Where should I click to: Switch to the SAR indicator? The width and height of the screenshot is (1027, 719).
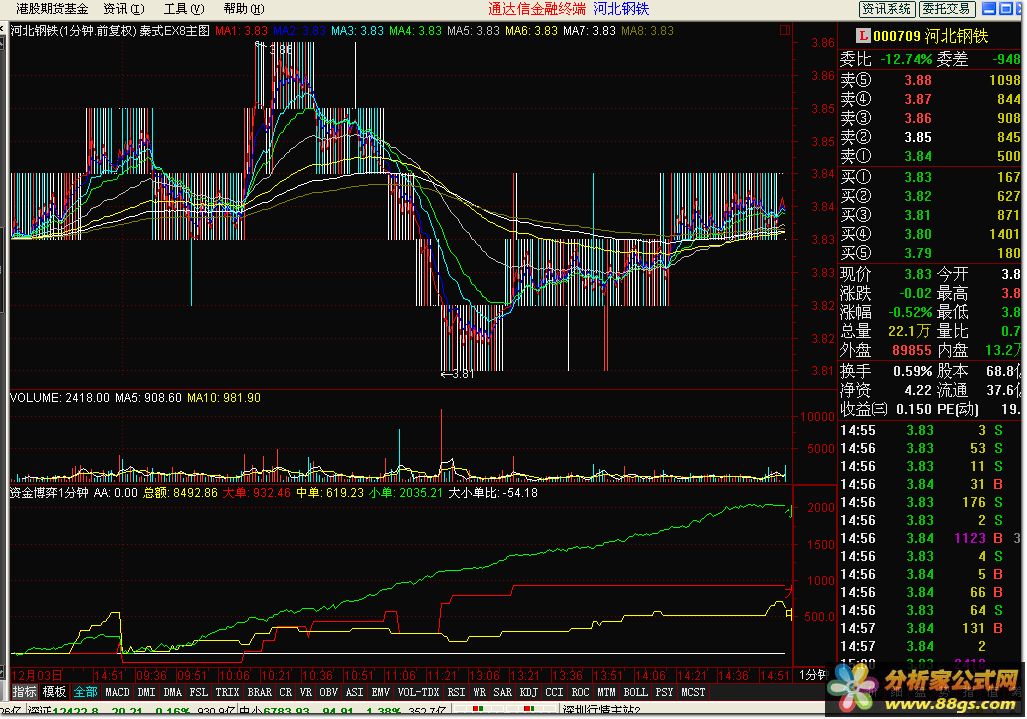pos(502,692)
